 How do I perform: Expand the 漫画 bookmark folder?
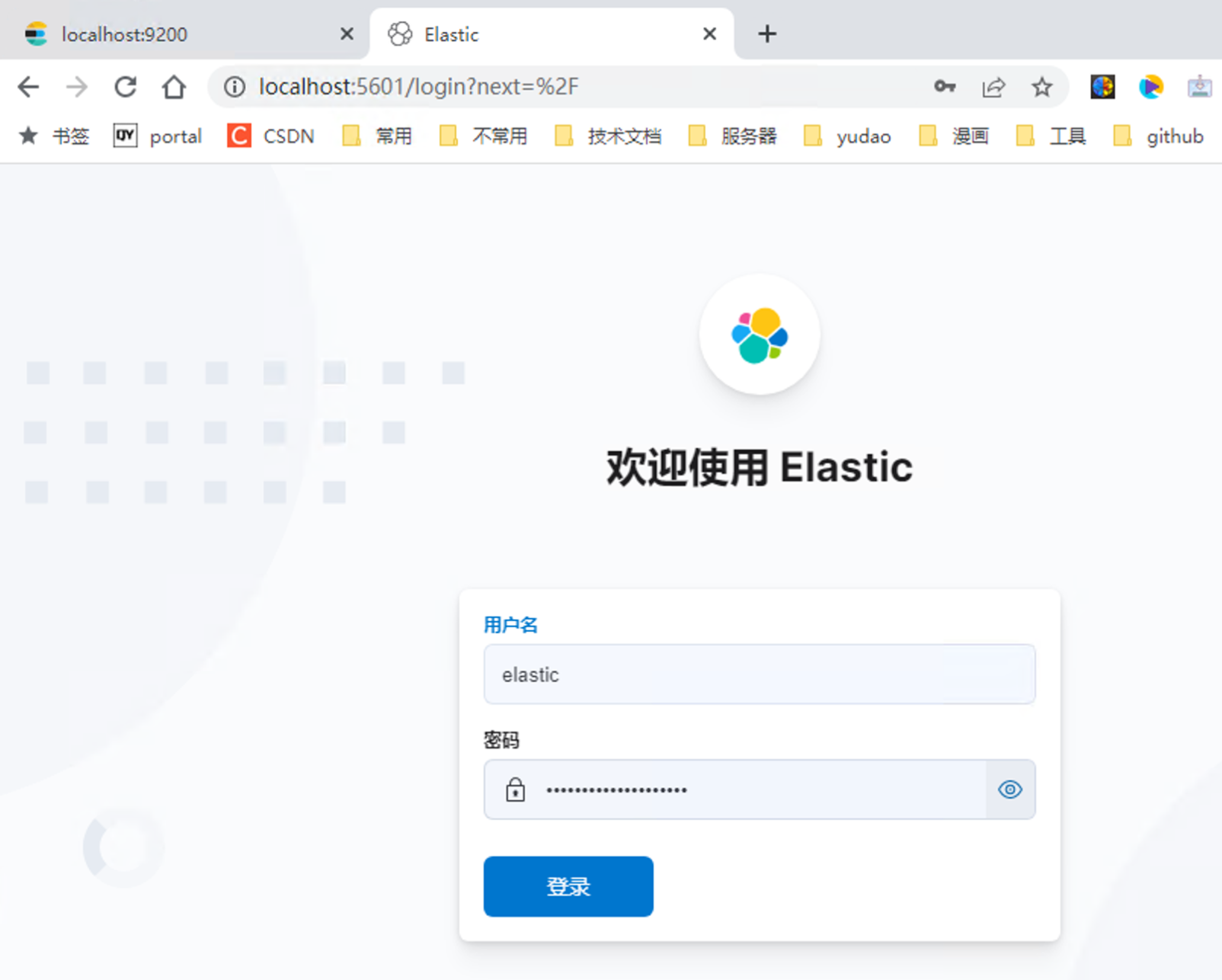click(954, 136)
